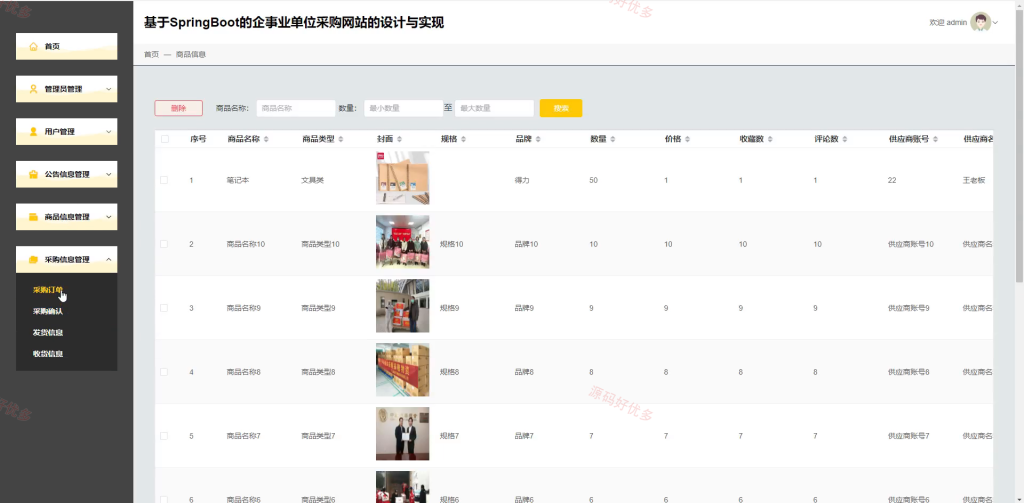Click the yellow 搜索 button
Viewport: 1024px width, 503px height.
[x=561, y=108]
